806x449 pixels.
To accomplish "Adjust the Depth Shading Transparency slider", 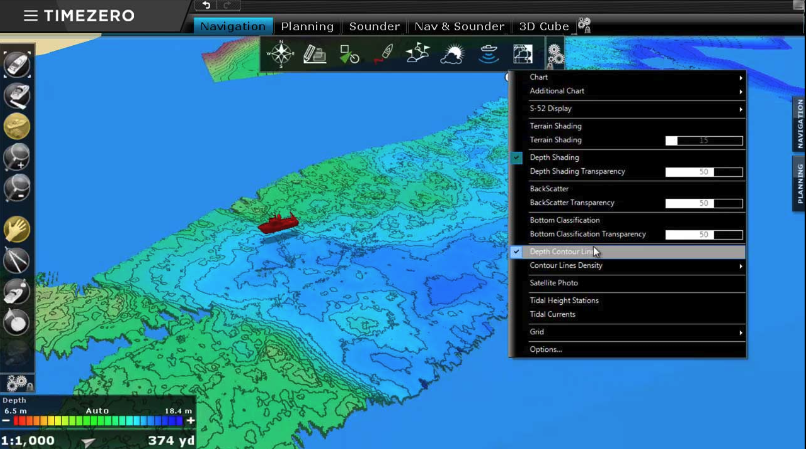I will coord(704,172).
